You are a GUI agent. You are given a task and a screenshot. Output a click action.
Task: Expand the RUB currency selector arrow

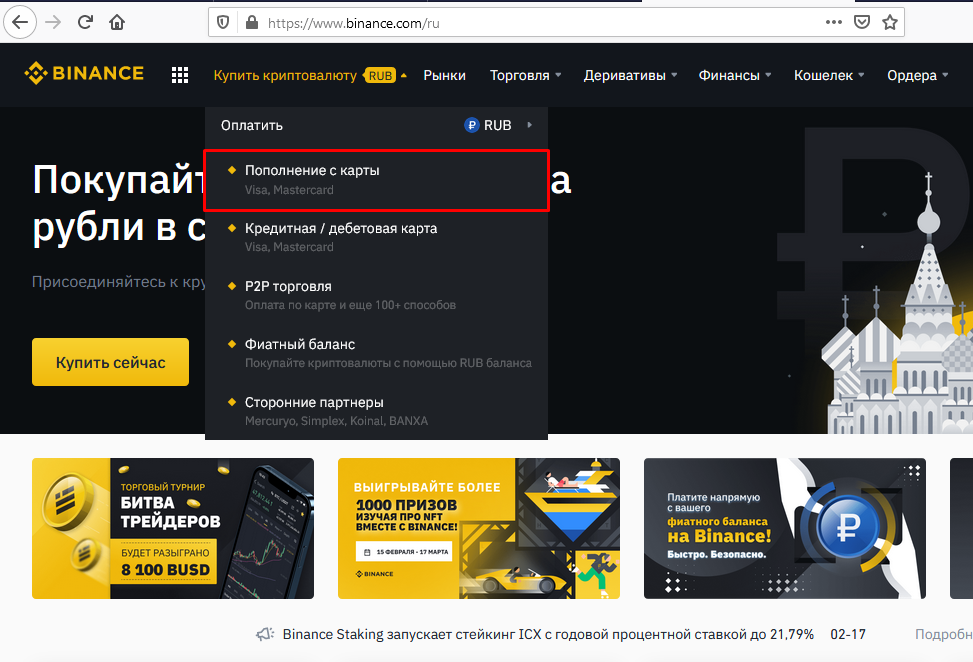pyautogui.click(x=529, y=125)
